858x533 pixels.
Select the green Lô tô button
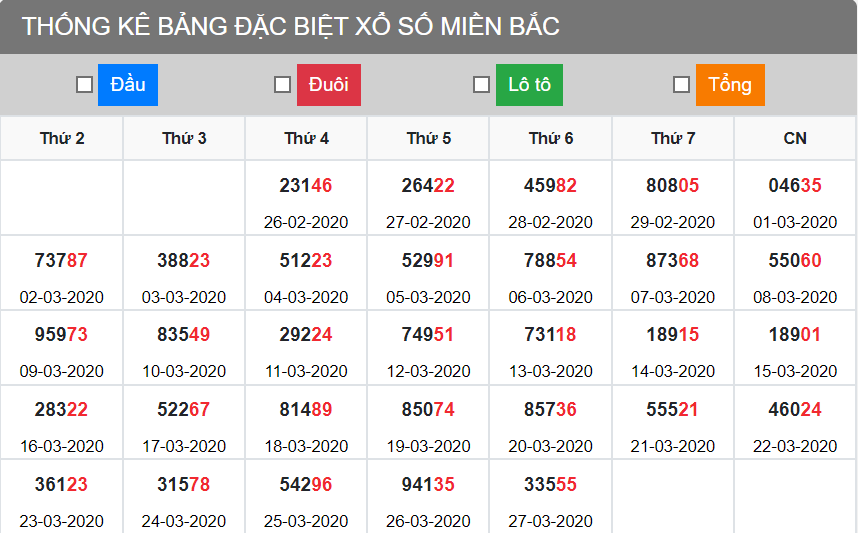(529, 85)
